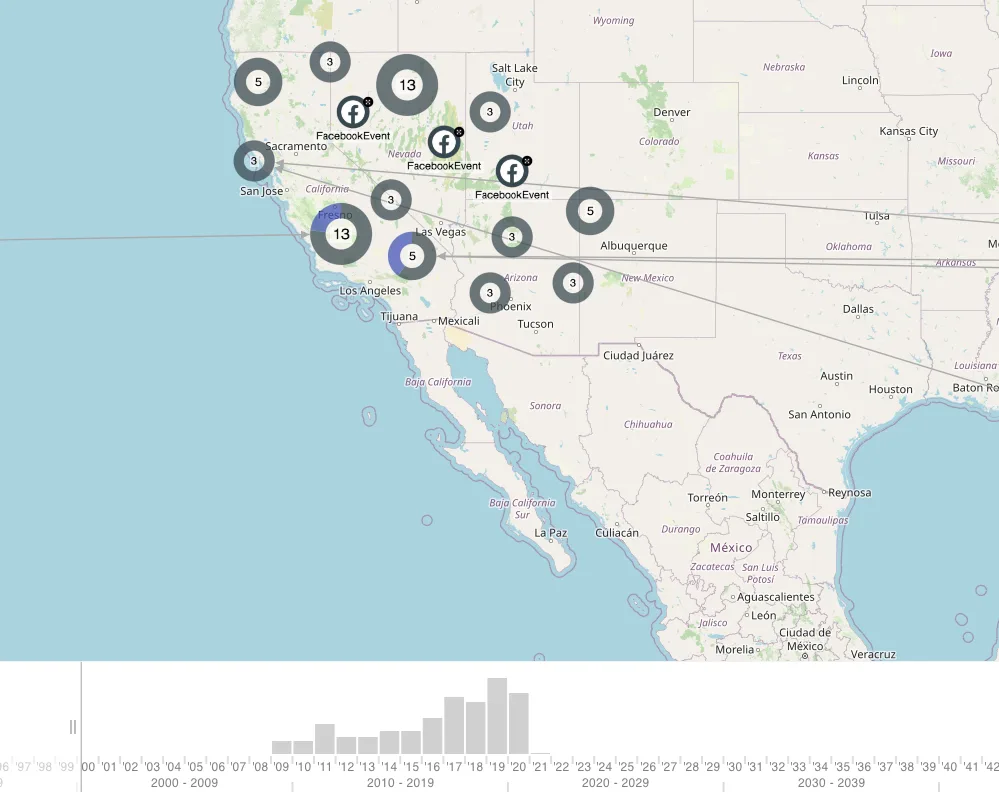Open the blue 5 cluster near Las Vegas
Image resolution: width=999 pixels, height=796 pixels.
412,256
